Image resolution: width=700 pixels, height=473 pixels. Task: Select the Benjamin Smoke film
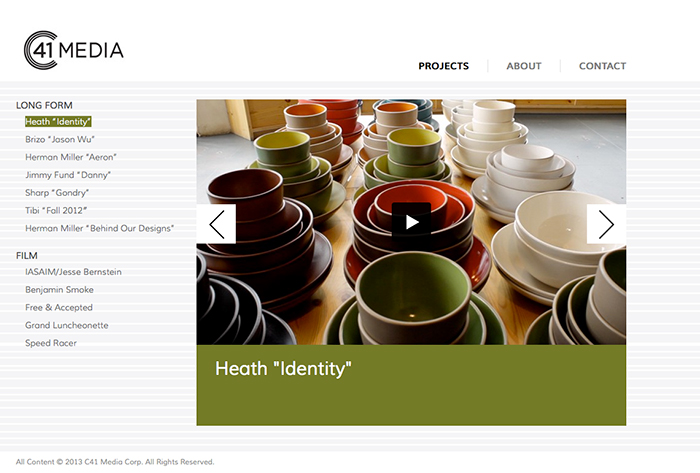pos(59,290)
